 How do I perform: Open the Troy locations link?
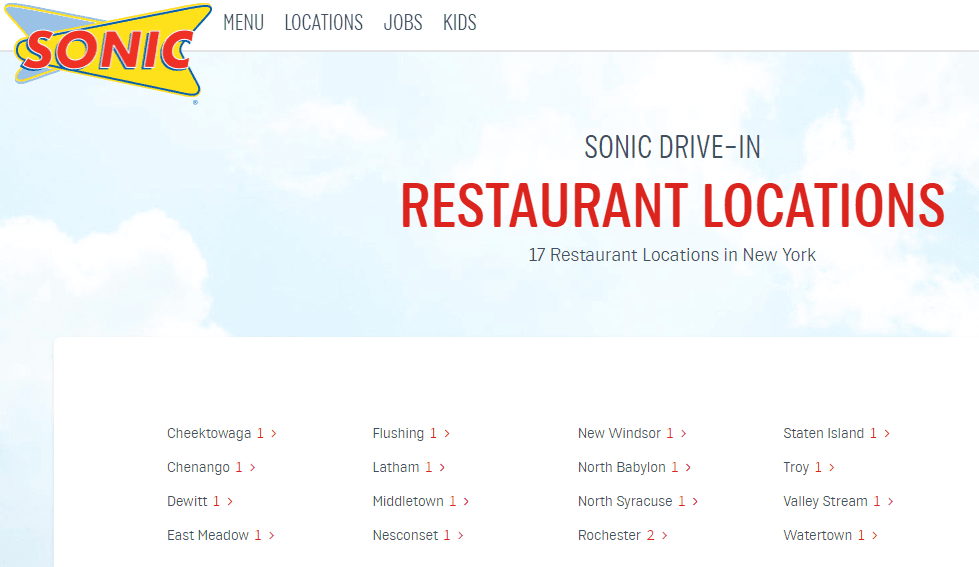point(809,467)
